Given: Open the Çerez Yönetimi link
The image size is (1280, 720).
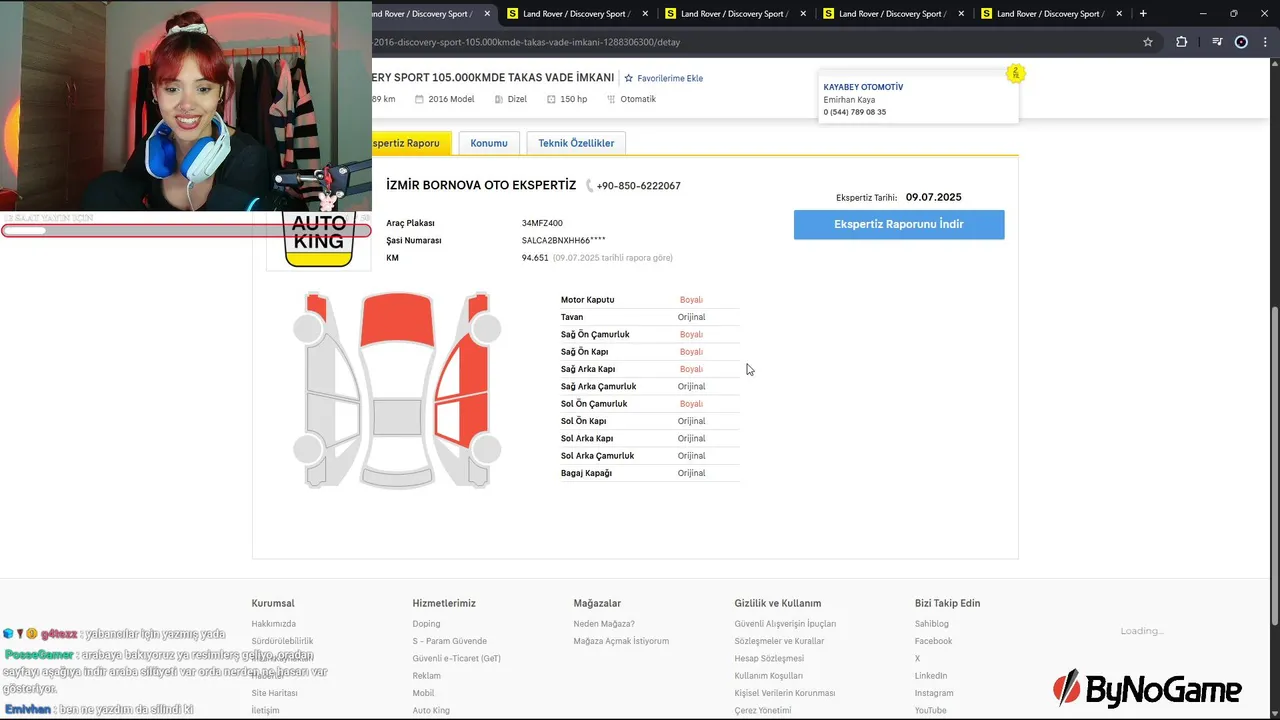Looking at the screenshot, I should (x=763, y=711).
